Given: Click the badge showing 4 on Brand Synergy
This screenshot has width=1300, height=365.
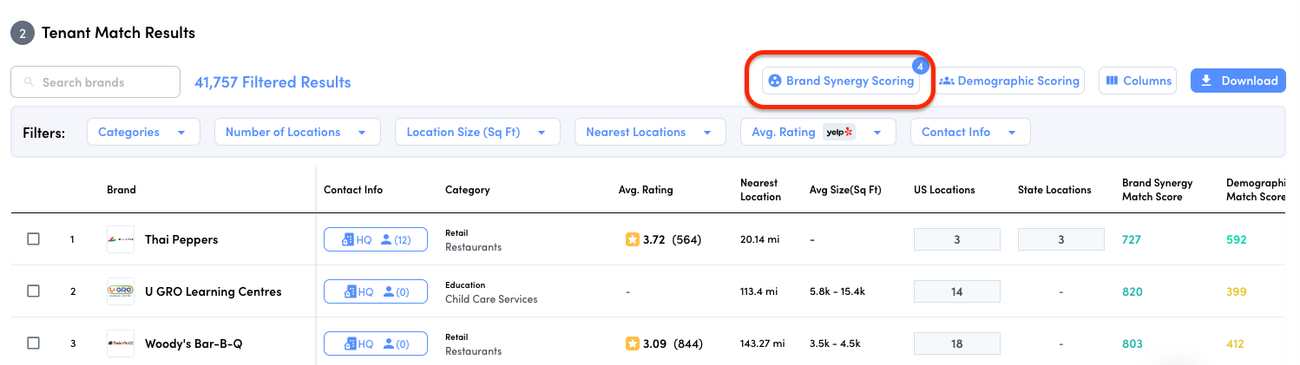Looking at the screenshot, I should 920,66.
